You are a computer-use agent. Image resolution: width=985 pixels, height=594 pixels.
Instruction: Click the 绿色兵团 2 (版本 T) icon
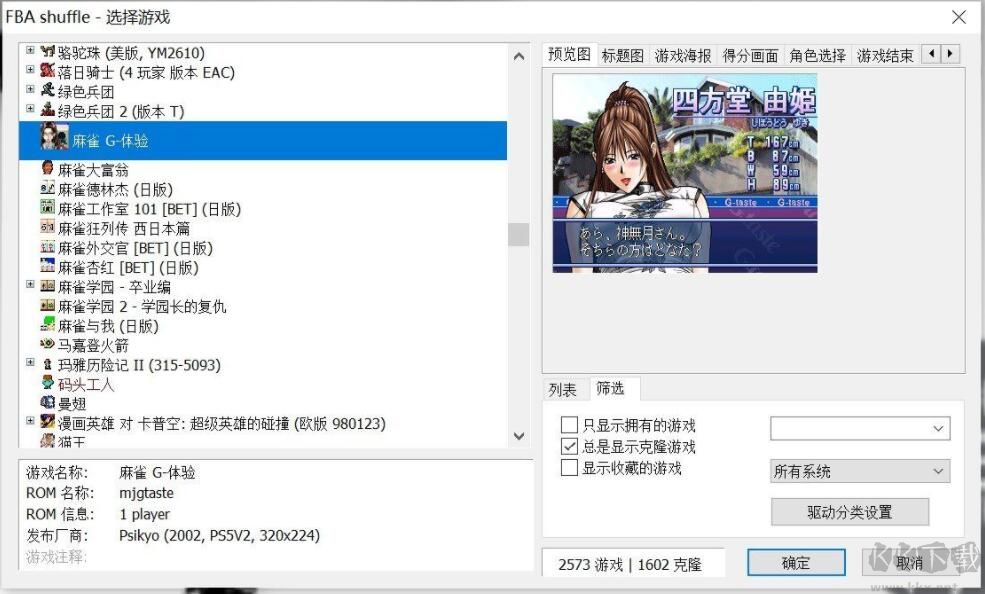click(x=48, y=110)
